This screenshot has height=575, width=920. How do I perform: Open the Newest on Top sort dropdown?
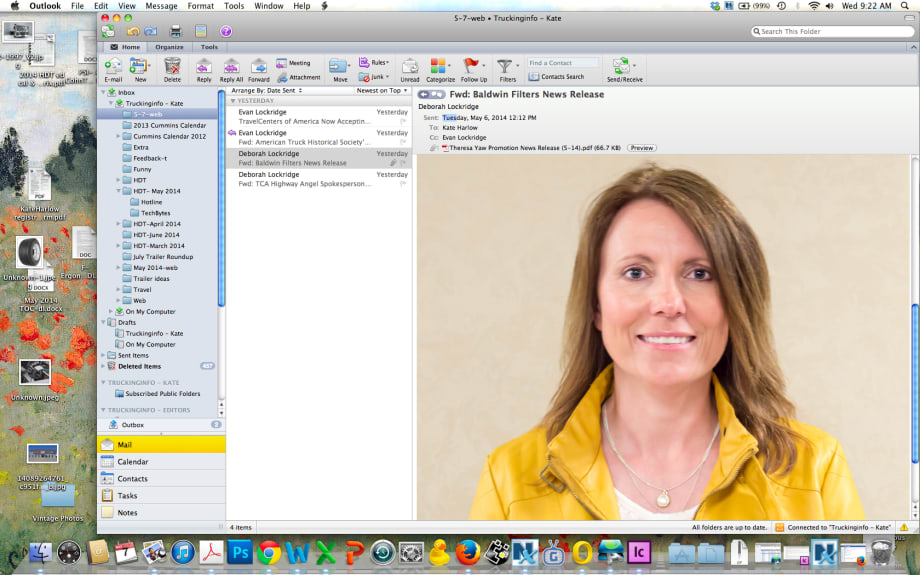coord(382,90)
